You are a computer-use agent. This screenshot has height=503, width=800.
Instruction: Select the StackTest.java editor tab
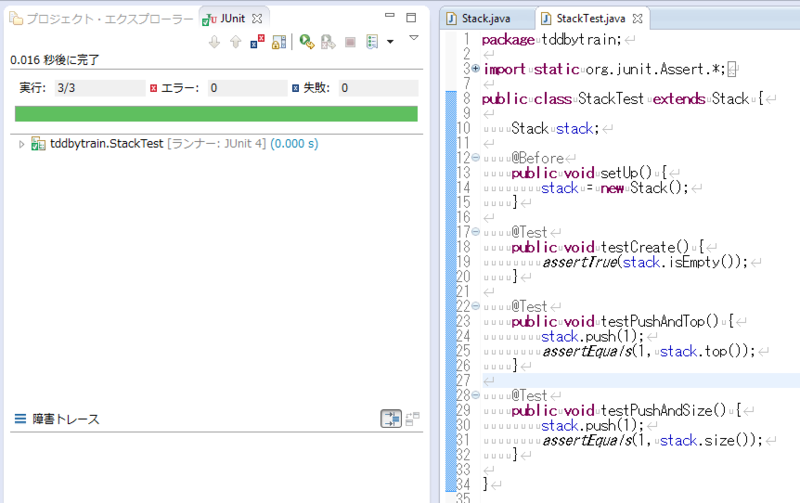click(x=590, y=19)
